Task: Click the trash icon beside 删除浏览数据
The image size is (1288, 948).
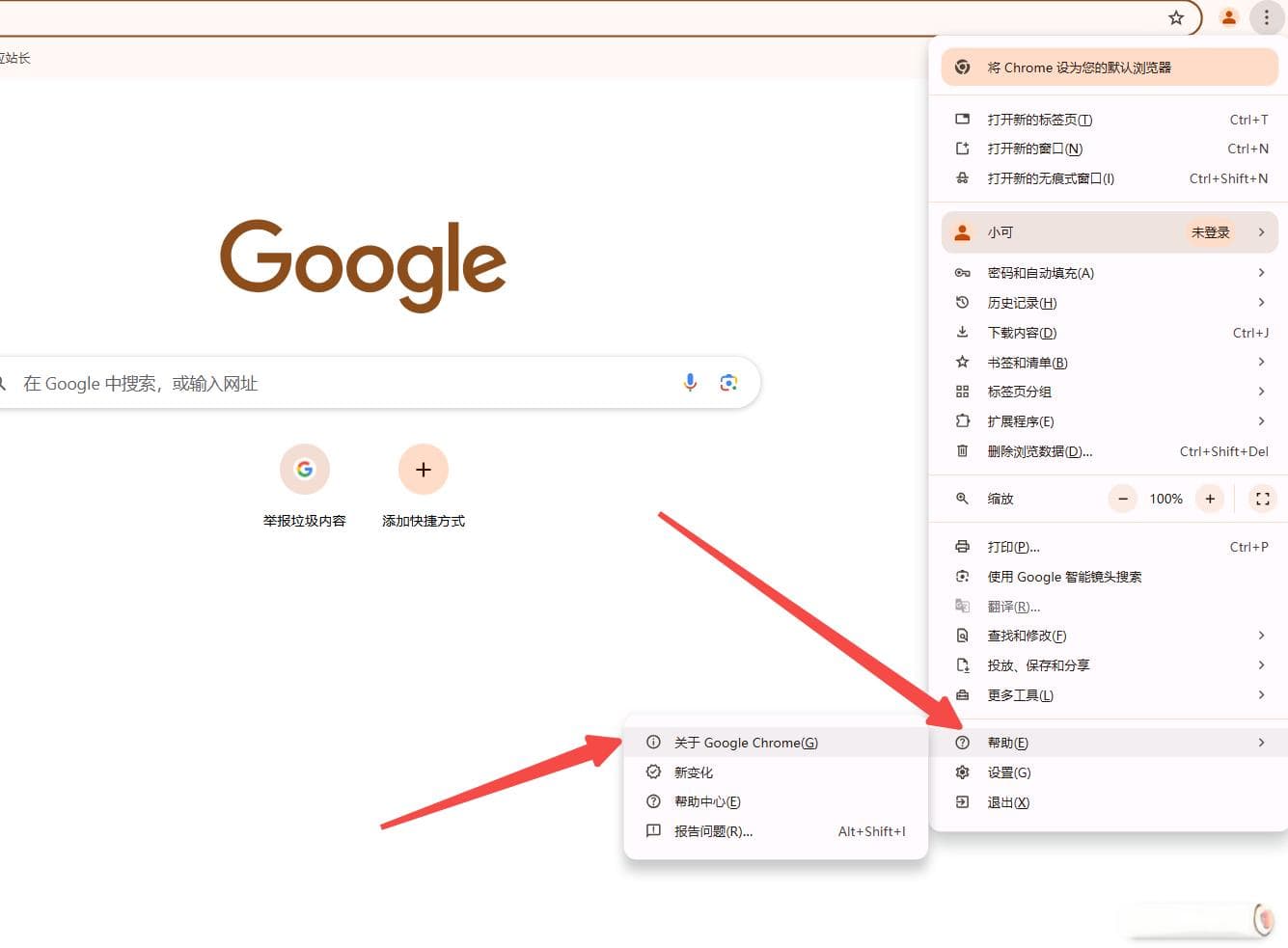Action: coord(962,450)
